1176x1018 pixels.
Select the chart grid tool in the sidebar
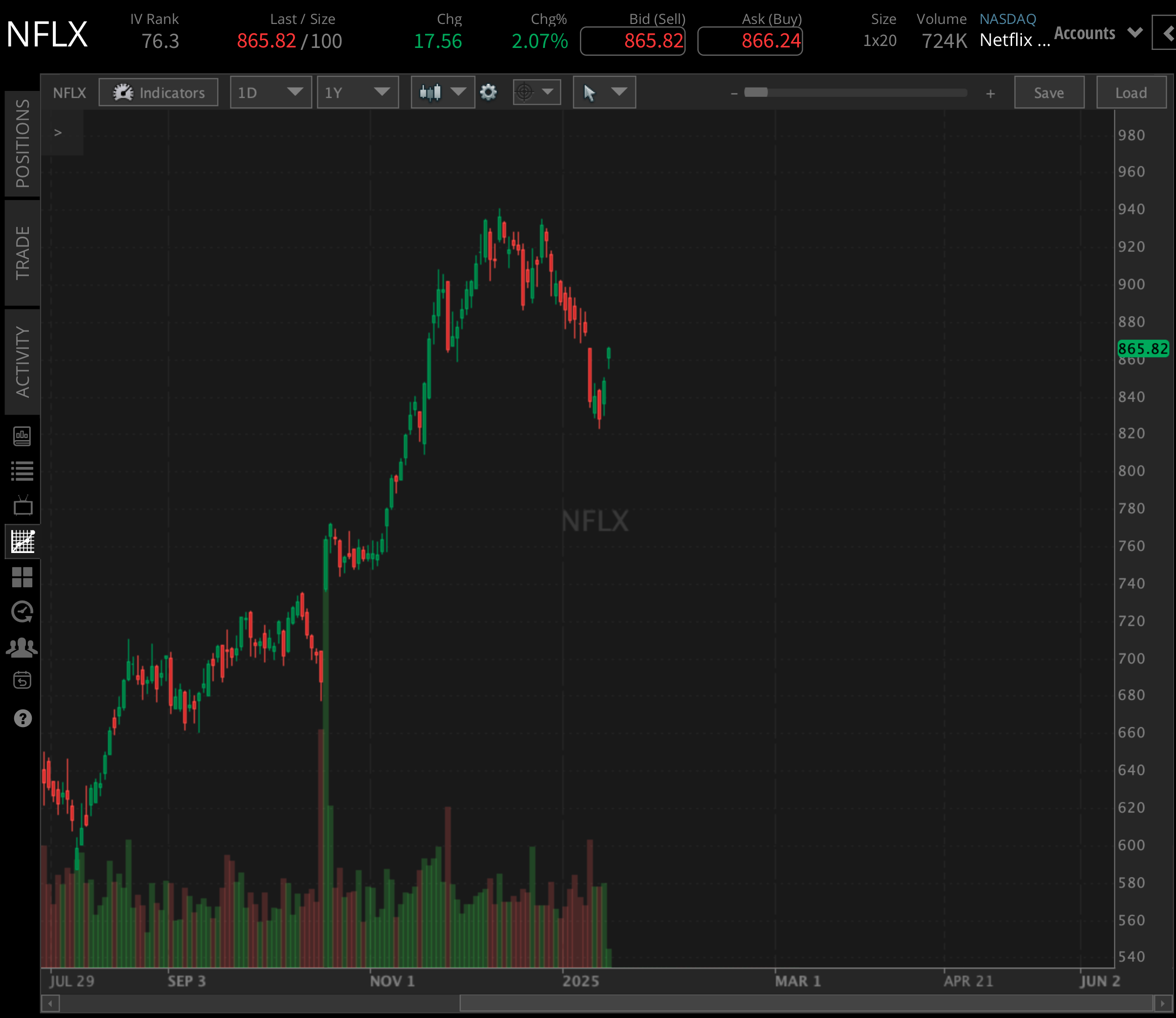pyautogui.click(x=23, y=541)
